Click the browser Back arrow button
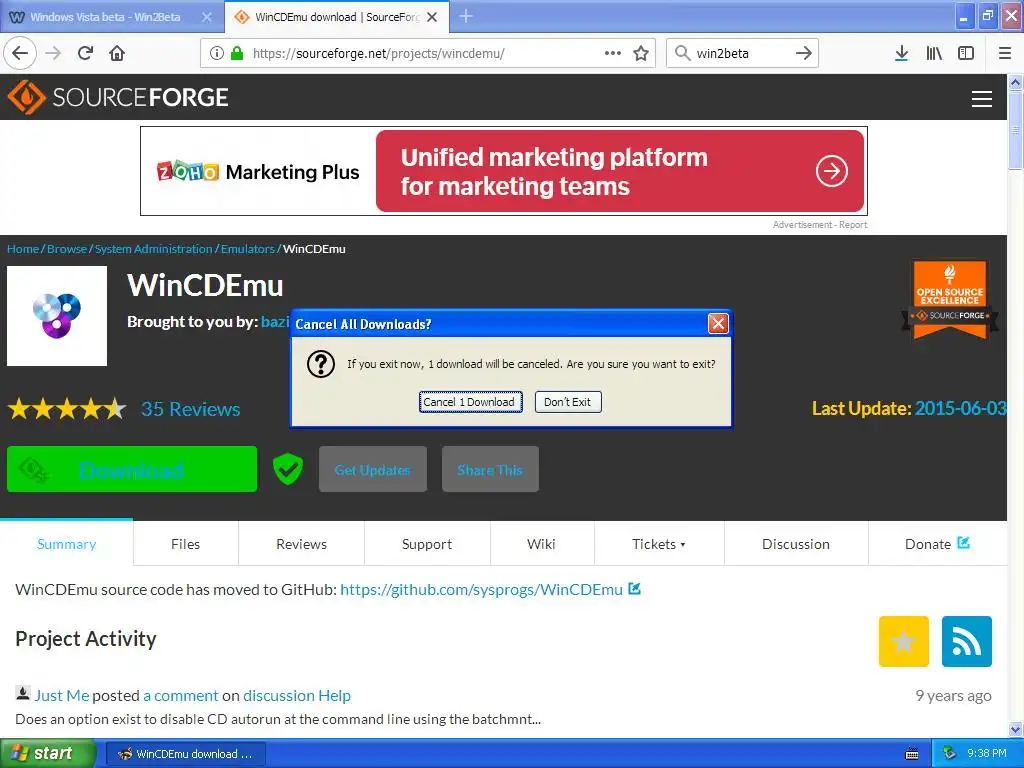 click(x=20, y=53)
